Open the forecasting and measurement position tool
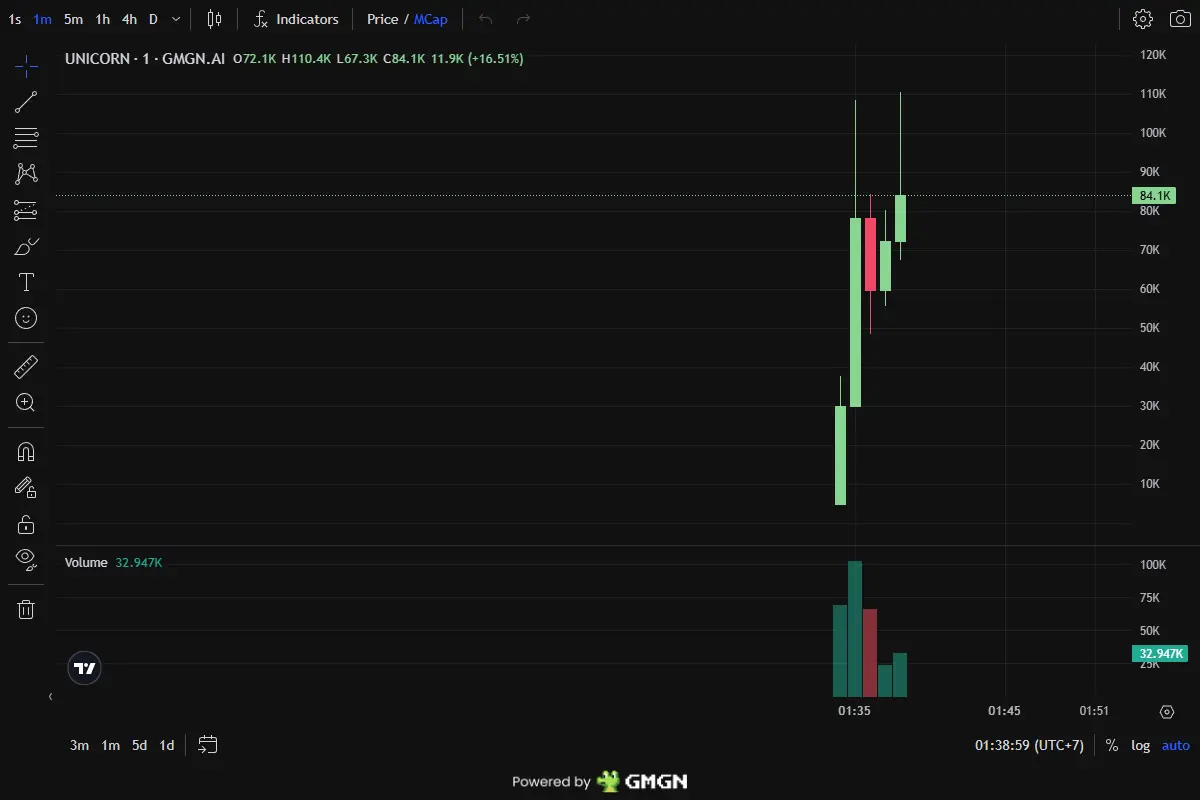 (26, 210)
